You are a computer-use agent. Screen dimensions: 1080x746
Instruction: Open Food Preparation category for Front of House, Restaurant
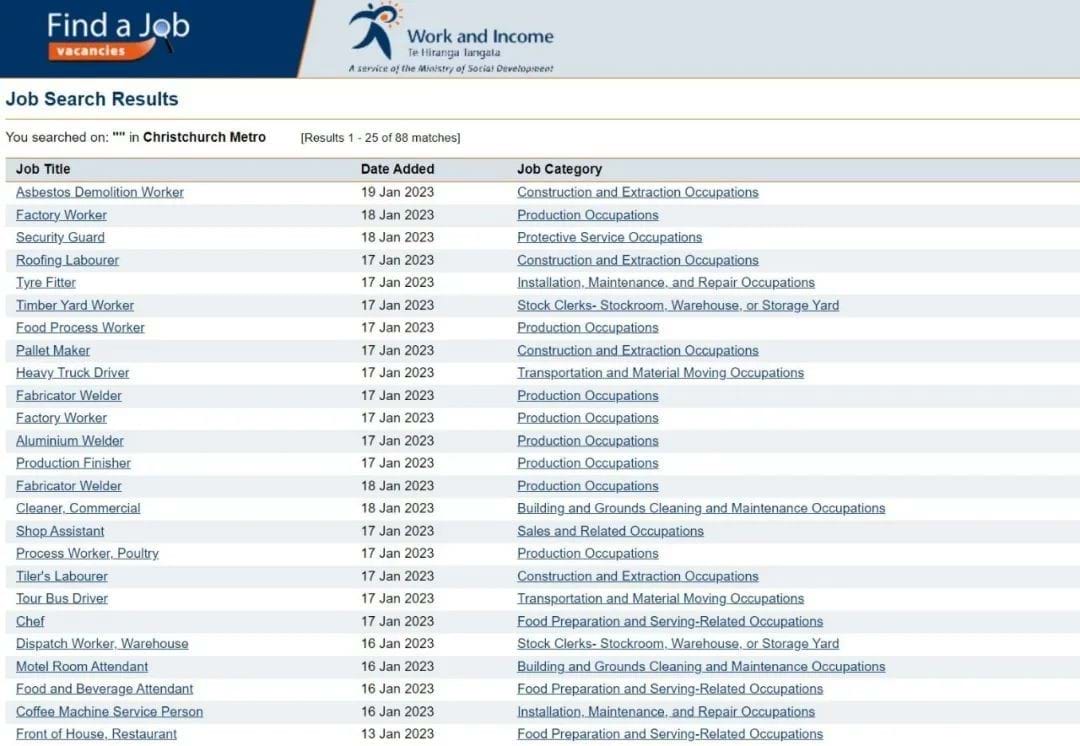(670, 734)
